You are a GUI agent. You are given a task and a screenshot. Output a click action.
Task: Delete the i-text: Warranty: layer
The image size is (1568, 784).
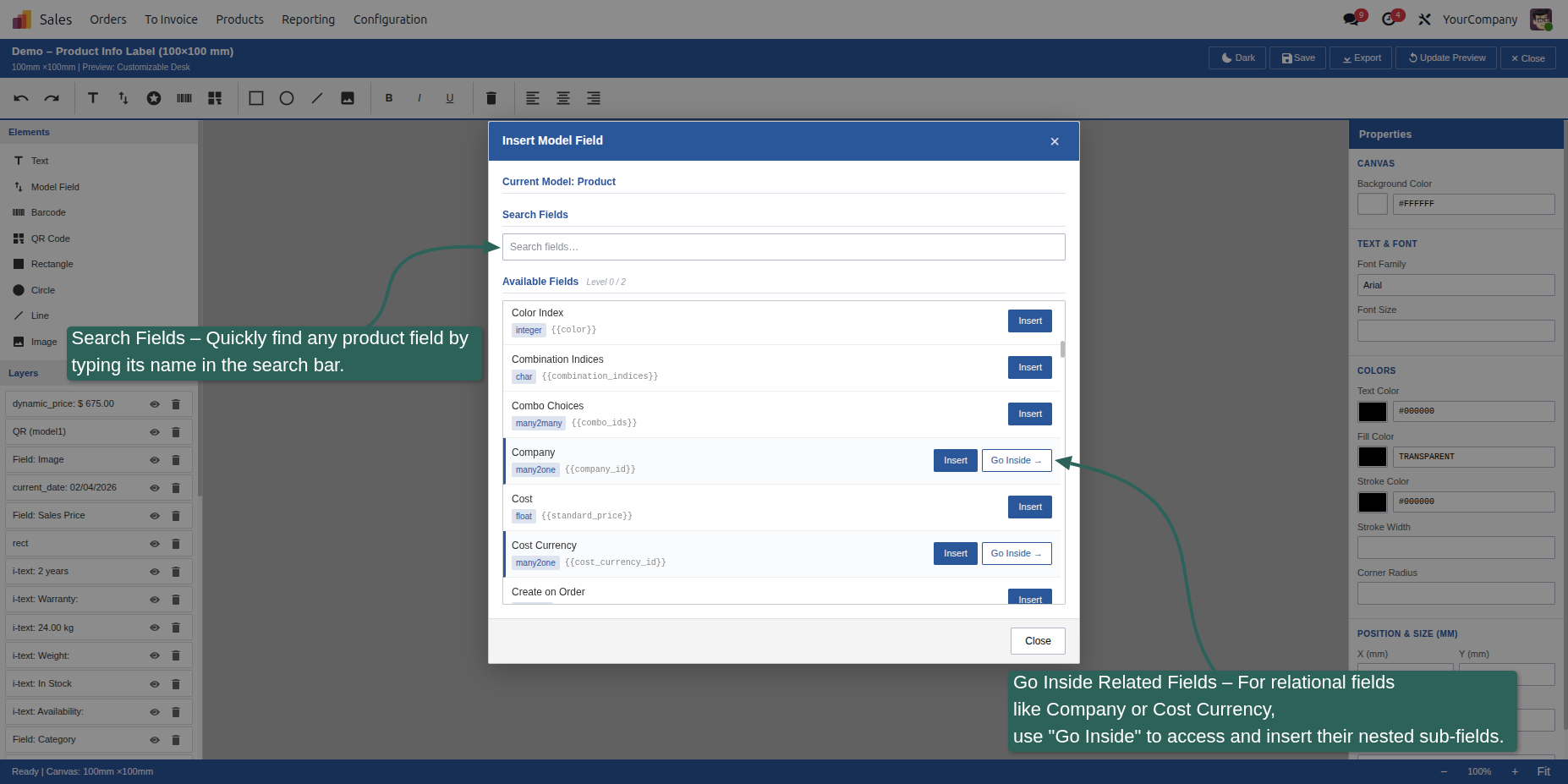click(176, 600)
